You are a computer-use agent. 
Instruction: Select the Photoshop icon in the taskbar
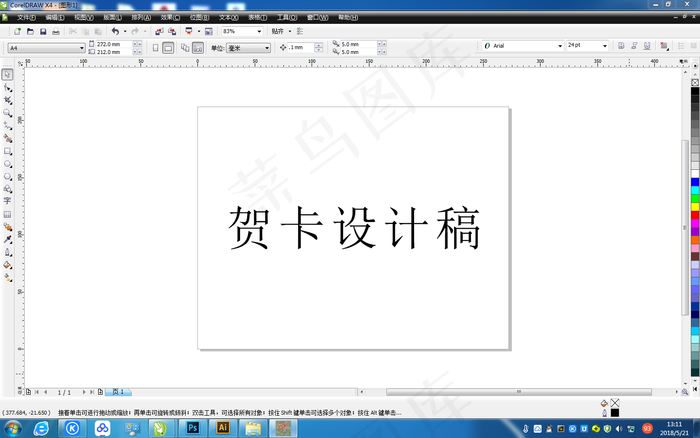[x=192, y=427]
